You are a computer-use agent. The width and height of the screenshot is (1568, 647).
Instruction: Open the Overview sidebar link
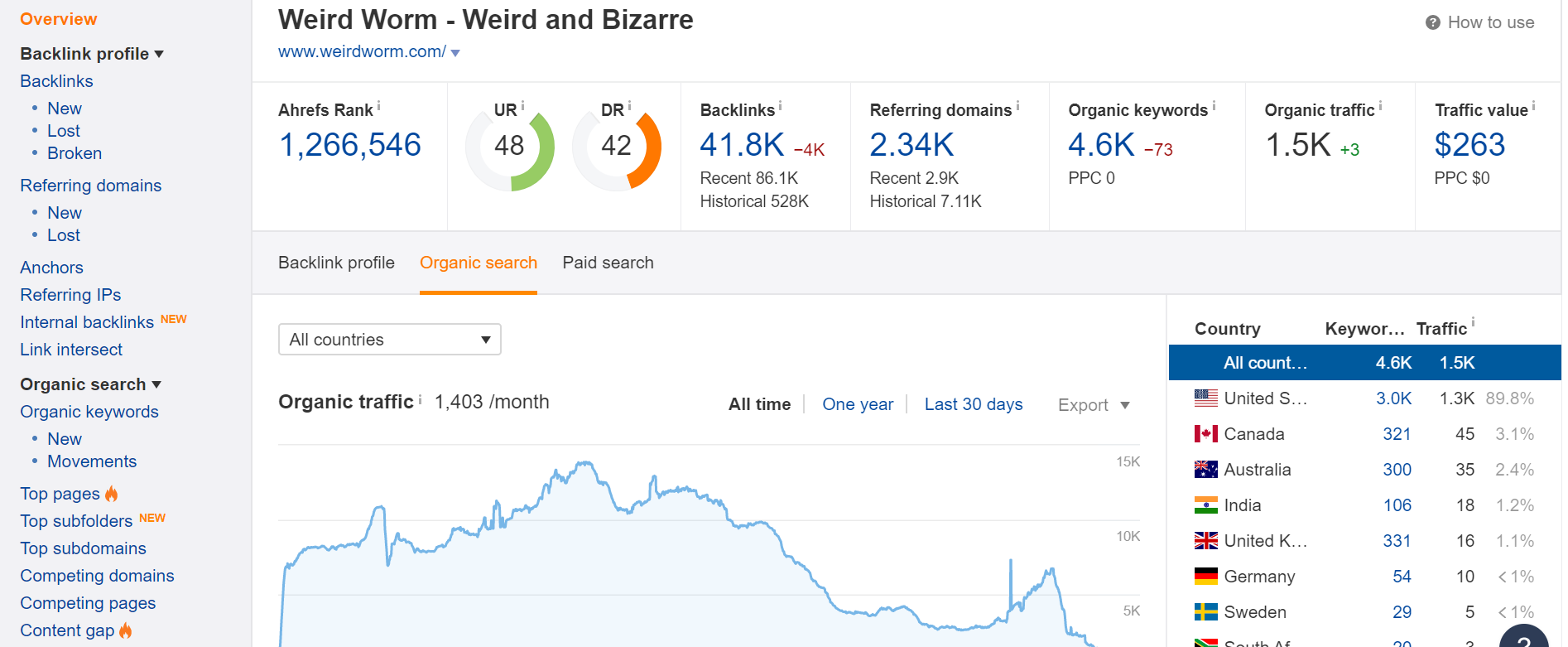pos(59,19)
